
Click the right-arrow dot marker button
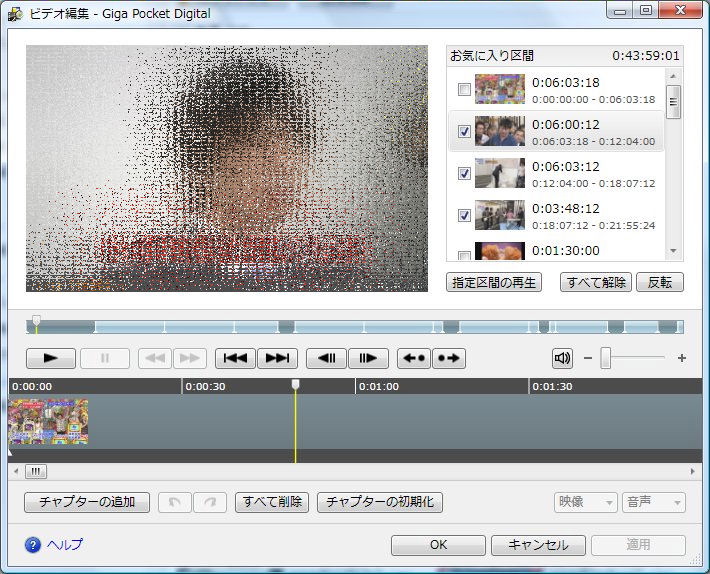[449, 358]
